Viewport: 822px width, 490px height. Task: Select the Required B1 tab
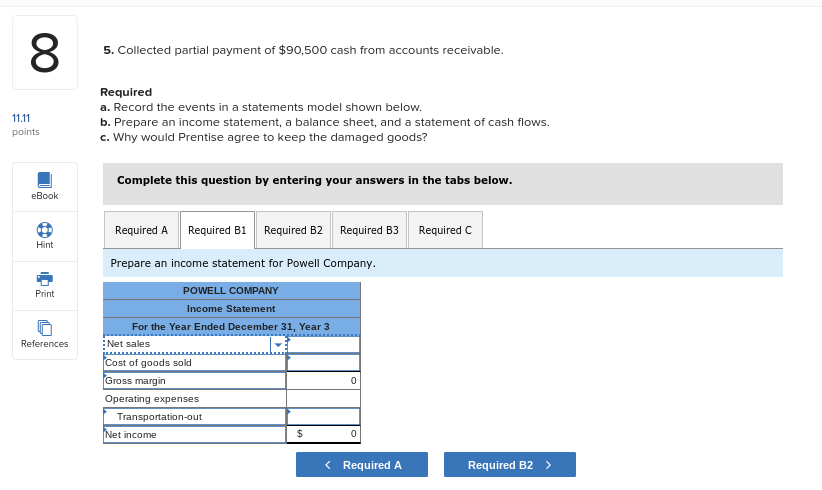click(x=218, y=230)
